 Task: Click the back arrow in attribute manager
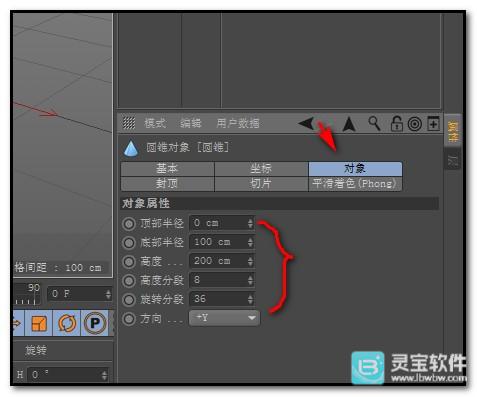(x=306, y=124)
